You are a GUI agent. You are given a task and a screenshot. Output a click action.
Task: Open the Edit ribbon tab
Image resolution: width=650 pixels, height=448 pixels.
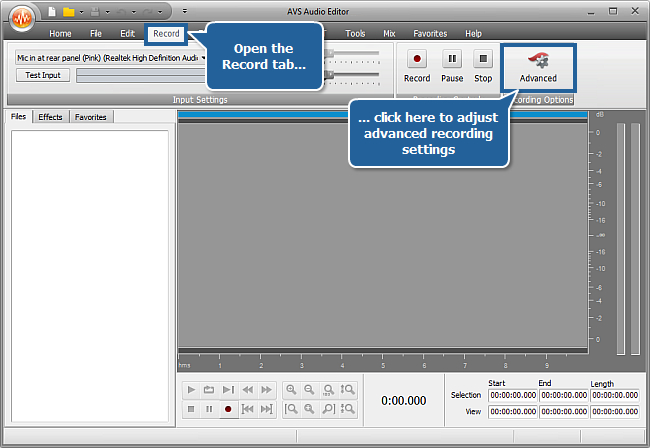pyautogui.click(x=127, y=34)
